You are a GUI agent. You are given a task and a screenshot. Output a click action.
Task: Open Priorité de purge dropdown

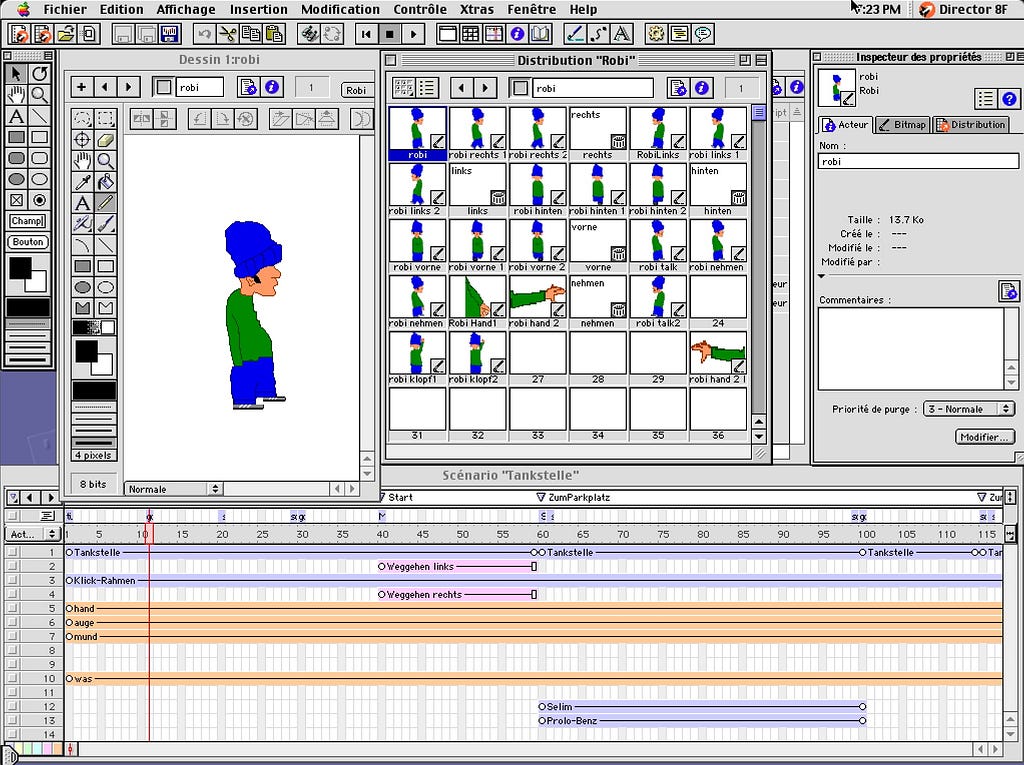(968, 409)
